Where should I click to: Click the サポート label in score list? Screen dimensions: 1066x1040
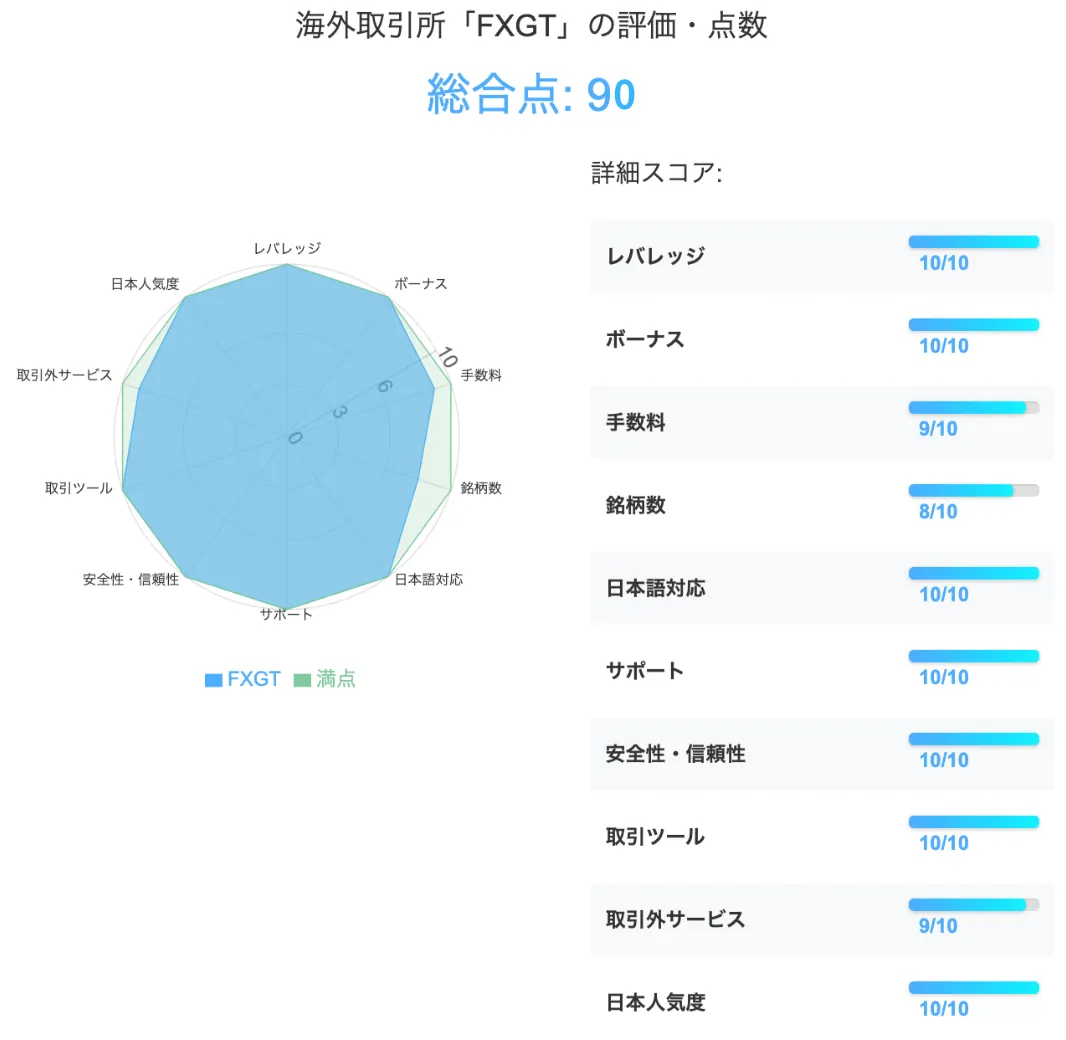click(644, 671)
